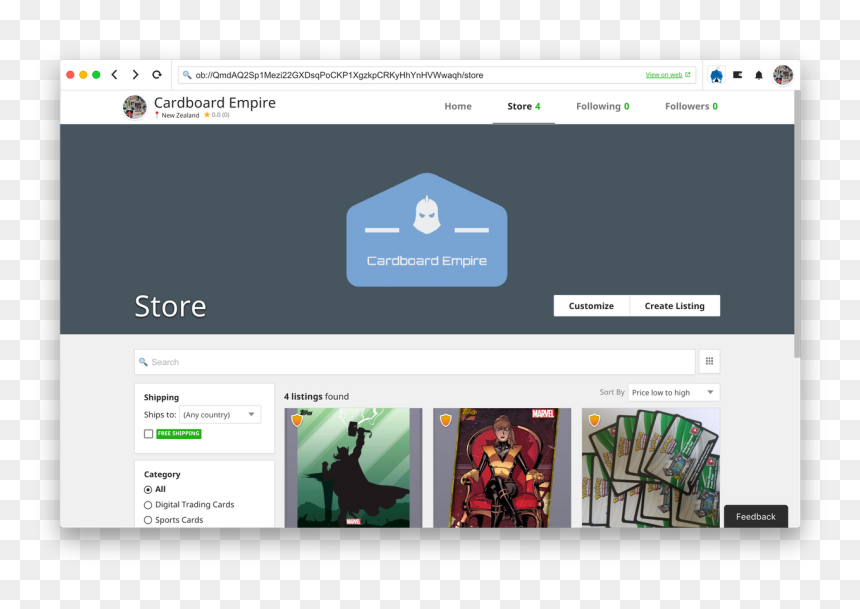Image resolution: width=860 pixels, height=609 pixels.
Task: Switch to grid view icon beside search
Action: [709, 361]
